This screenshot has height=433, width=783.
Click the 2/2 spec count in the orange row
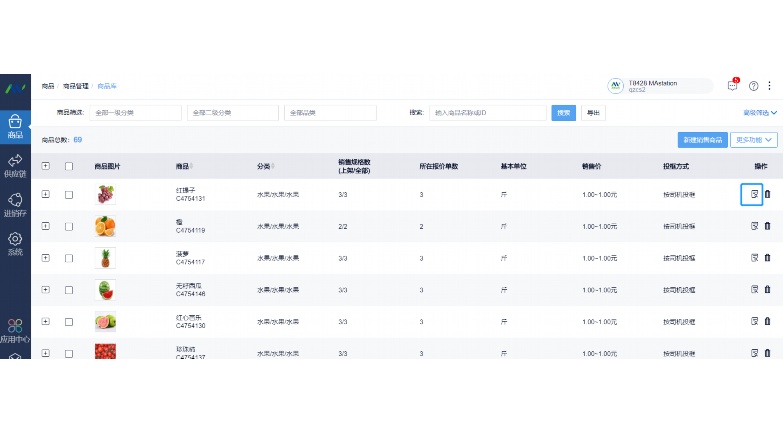tap(343, 227)
